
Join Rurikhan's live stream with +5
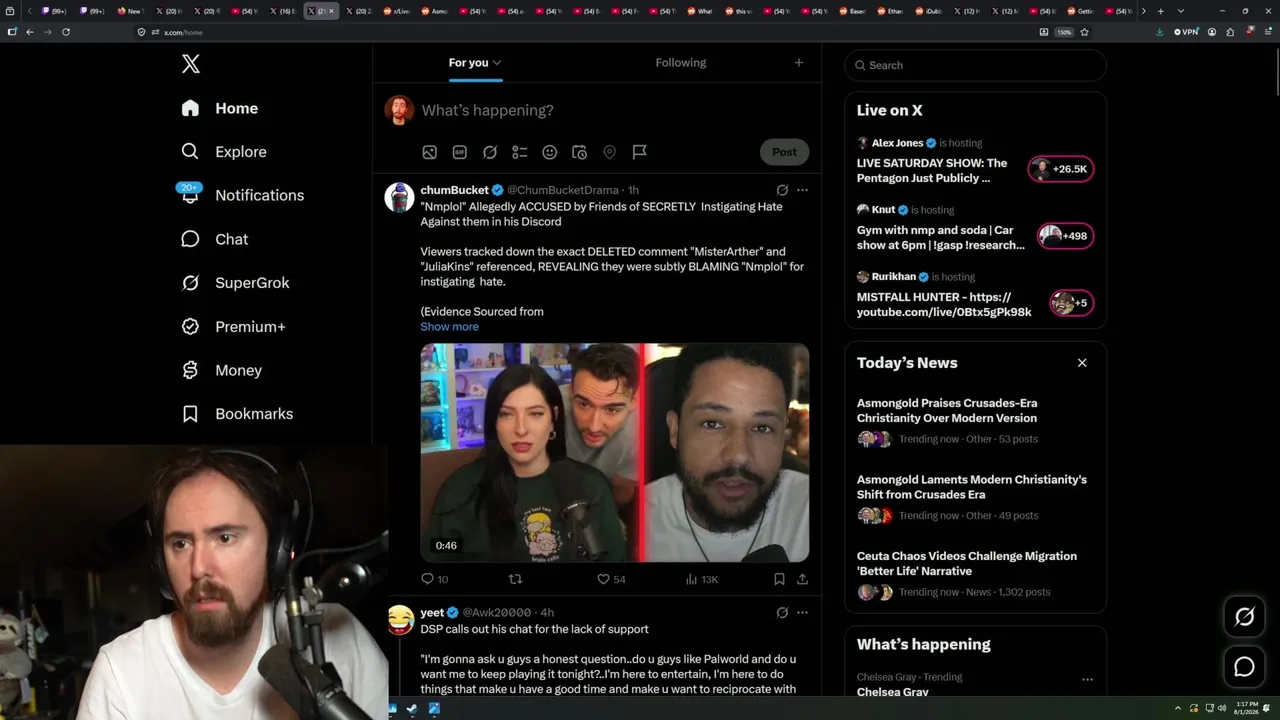click(x=1071, y=303)
